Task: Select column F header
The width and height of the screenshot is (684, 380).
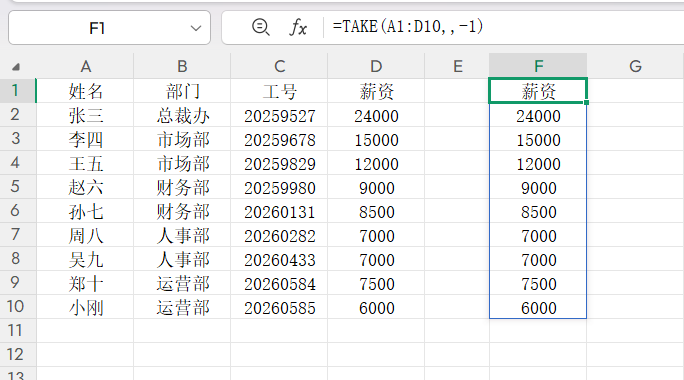Action: (x=538, y=66)
